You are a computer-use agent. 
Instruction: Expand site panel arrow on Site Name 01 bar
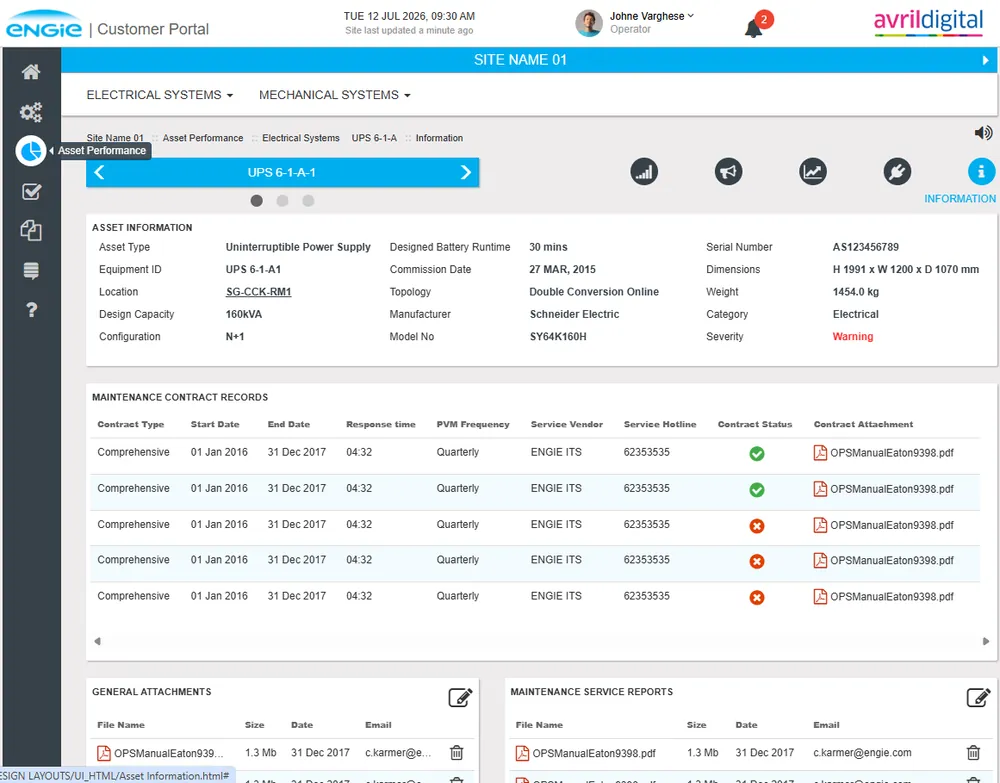click(985, 61)
